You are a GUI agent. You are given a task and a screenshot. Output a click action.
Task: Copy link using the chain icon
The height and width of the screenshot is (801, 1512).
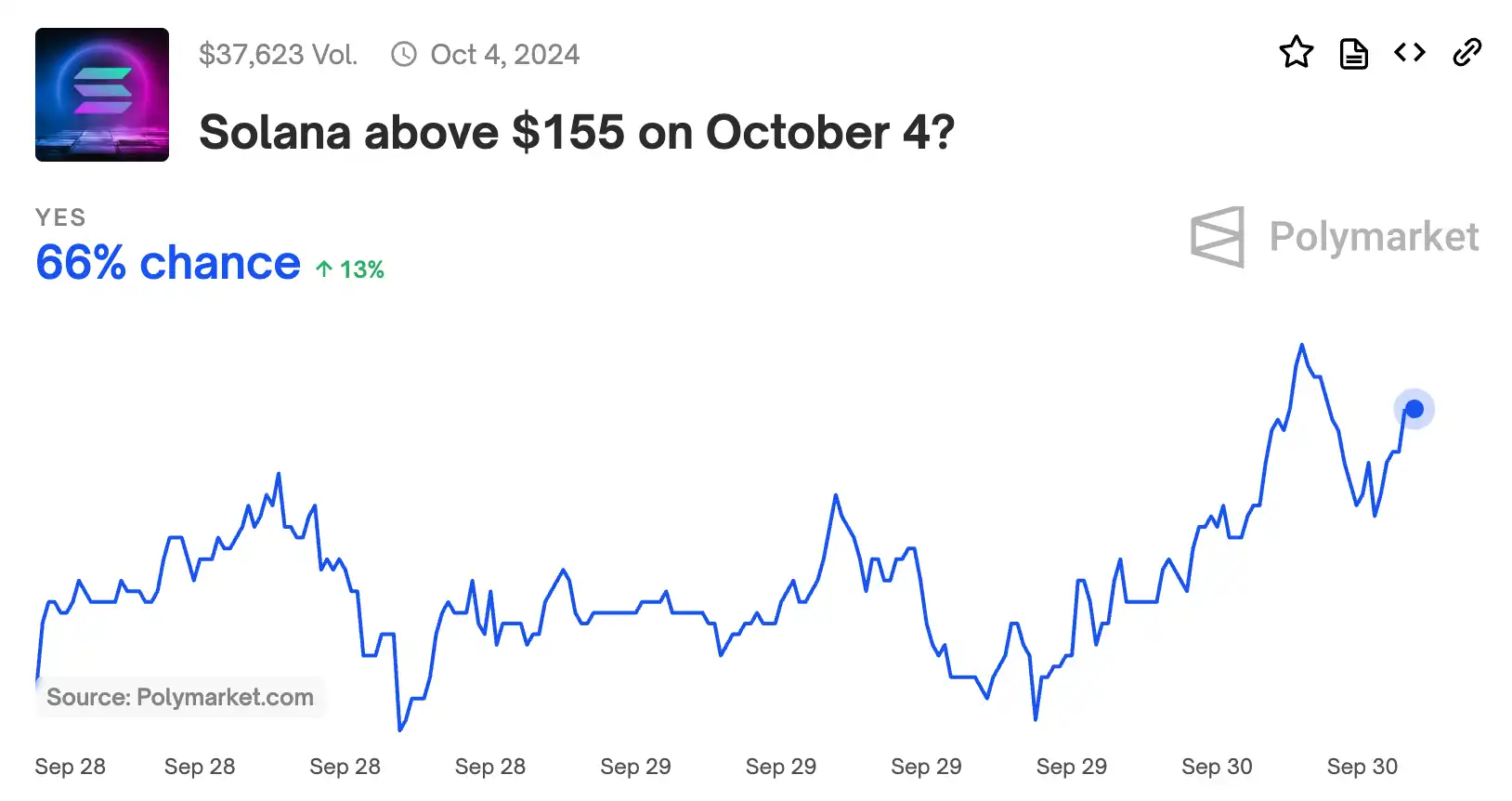pos(1466,53)
